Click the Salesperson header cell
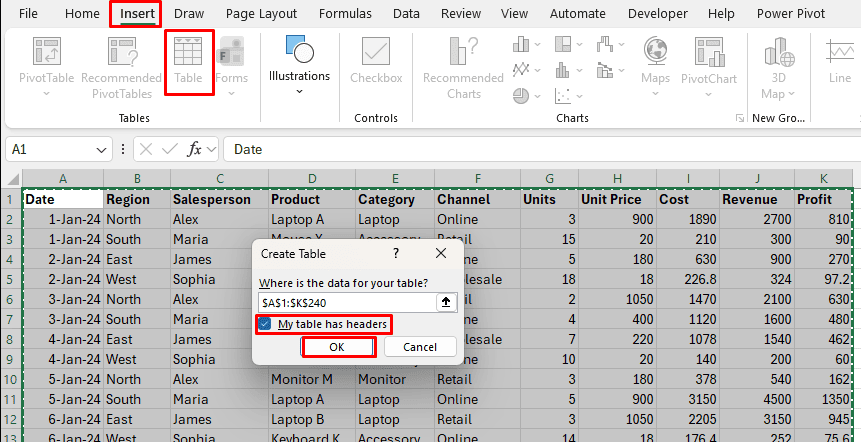This screenshot has width=861, height=442. click(x=219, y=199)
